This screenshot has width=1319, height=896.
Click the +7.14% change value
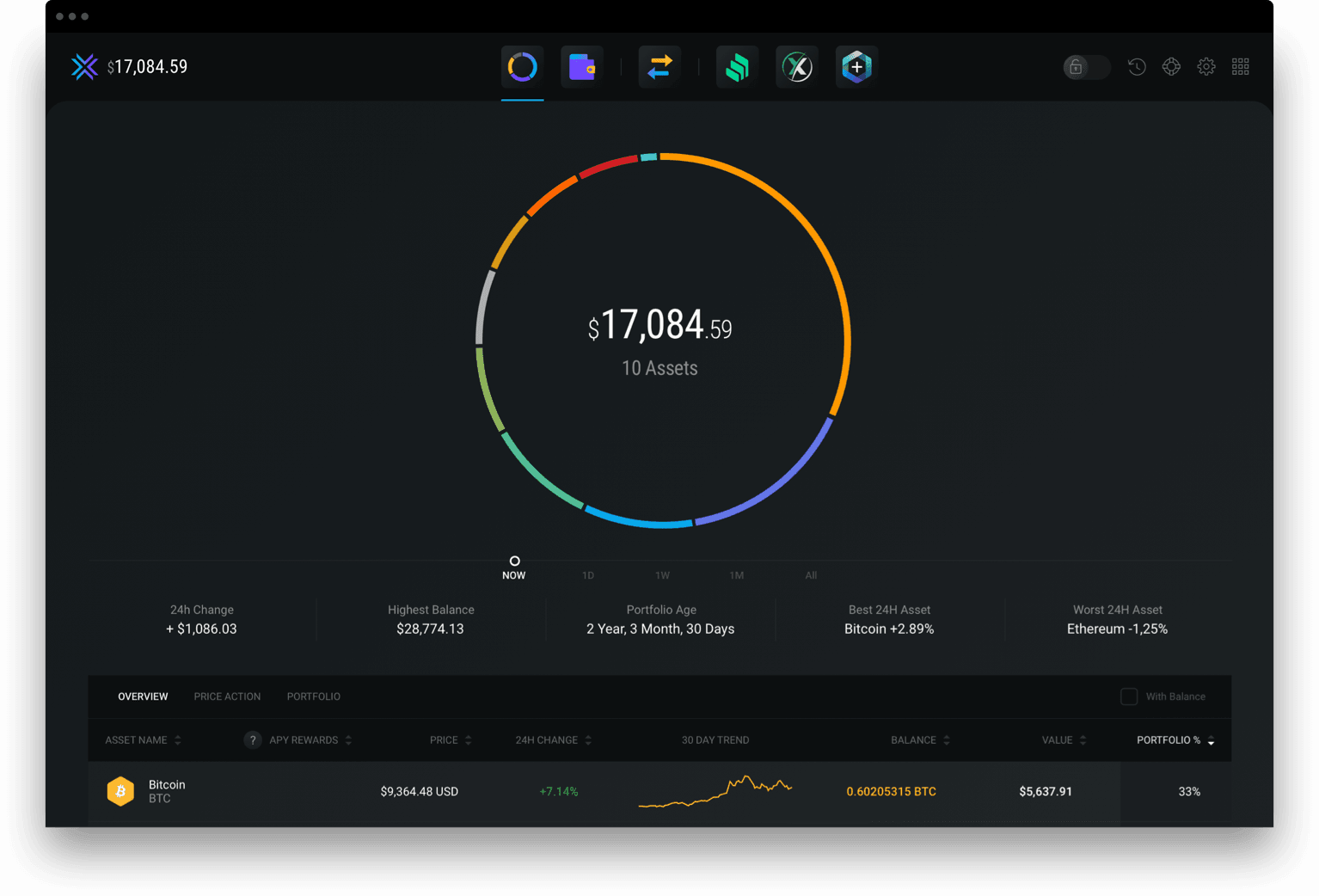point(558,791)
